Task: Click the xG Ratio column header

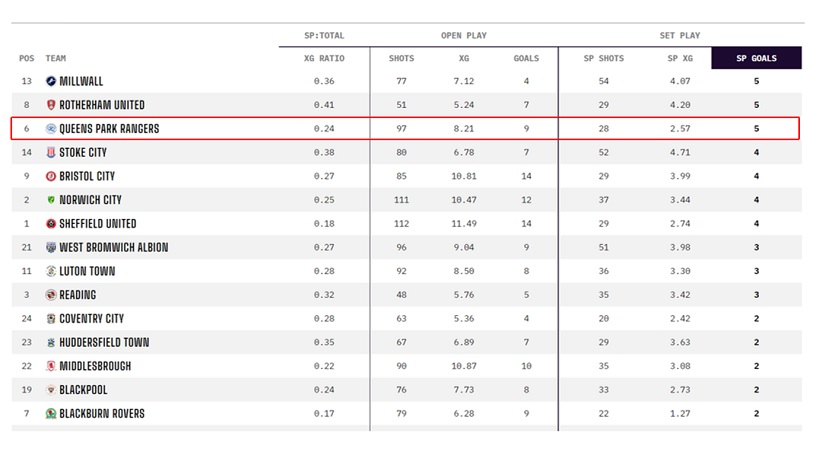Action: tap(324, 58)
